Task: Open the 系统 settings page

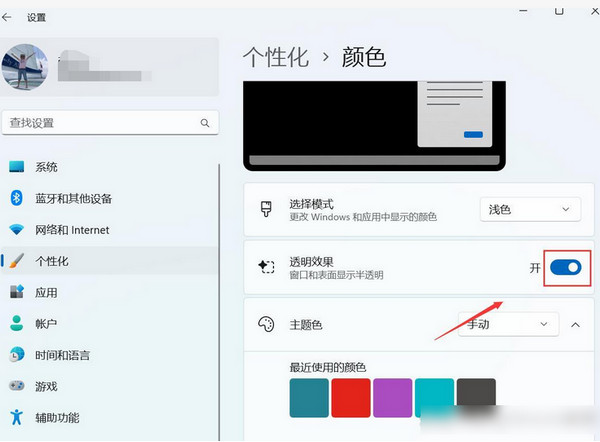Action: 110,167
